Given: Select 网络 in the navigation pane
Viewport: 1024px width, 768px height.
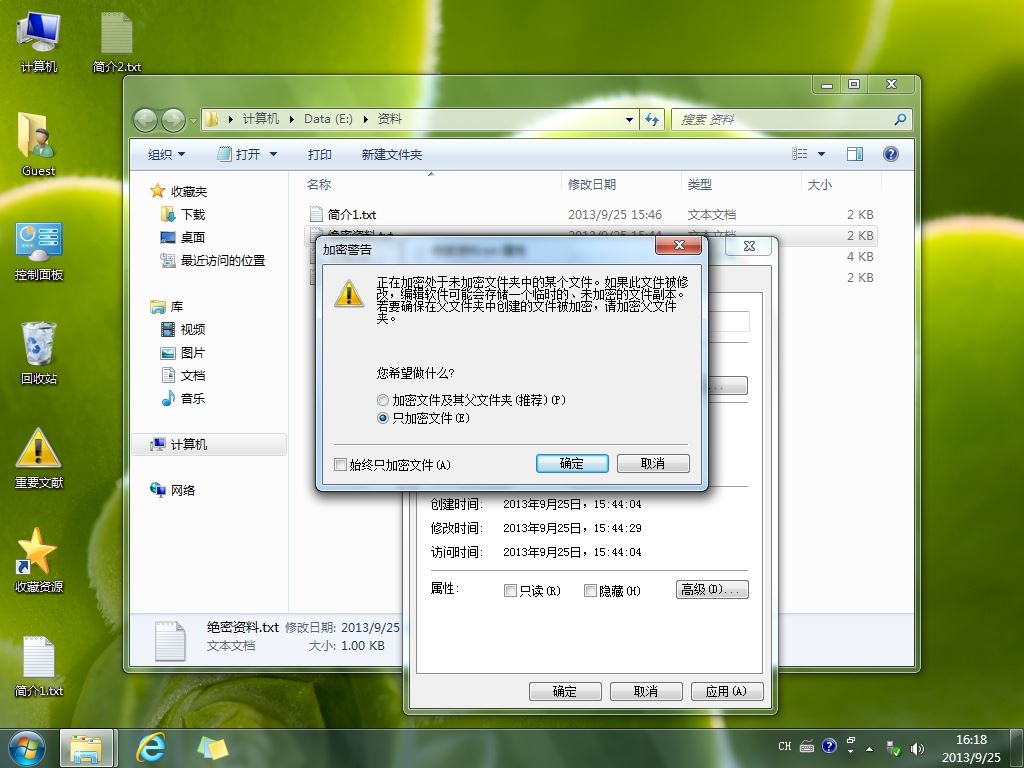Looking at the screenshot, I should pyautogui.click(x=172, y=490).
